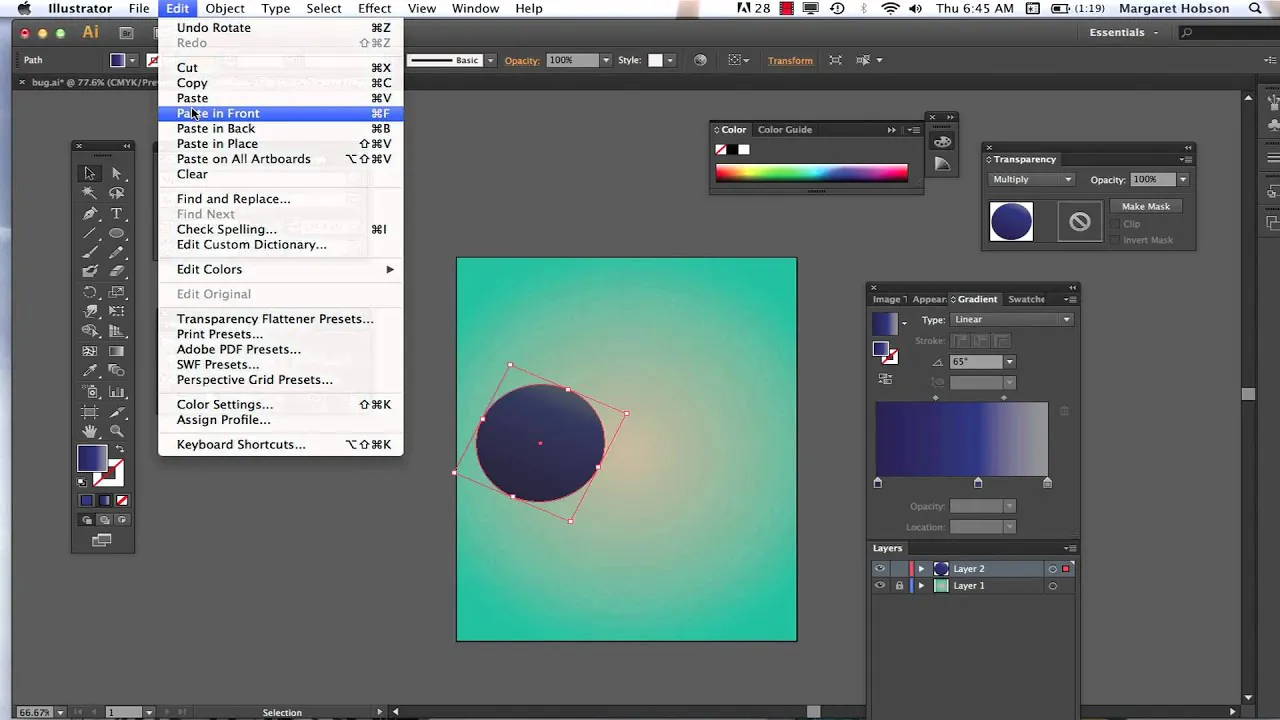The image size is (1280, 720).
Task: Click the Transparency mask empty thumbnail icon
Action: click(1079, 222)
